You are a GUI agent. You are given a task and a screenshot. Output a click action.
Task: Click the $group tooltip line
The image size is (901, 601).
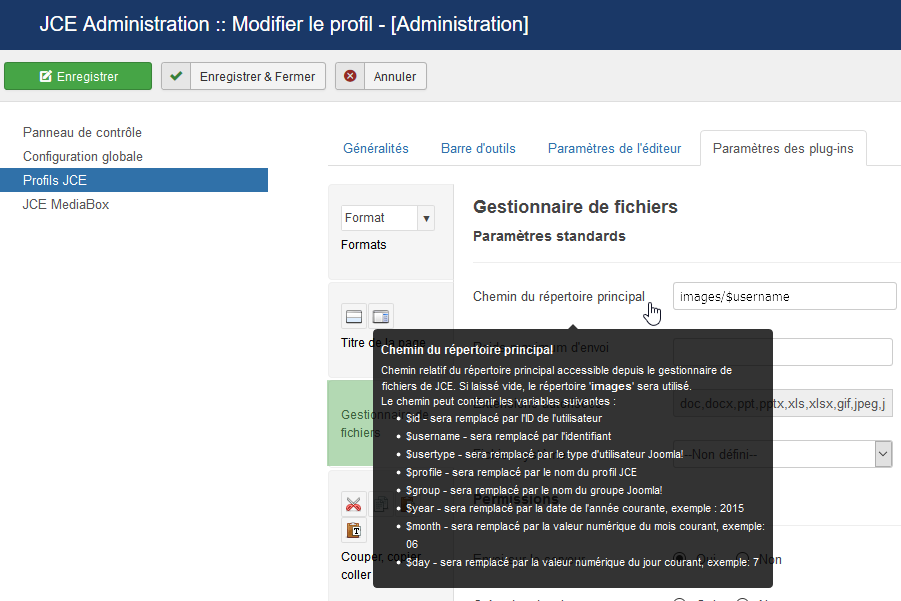pyautogui.click(x=534, y=491)
